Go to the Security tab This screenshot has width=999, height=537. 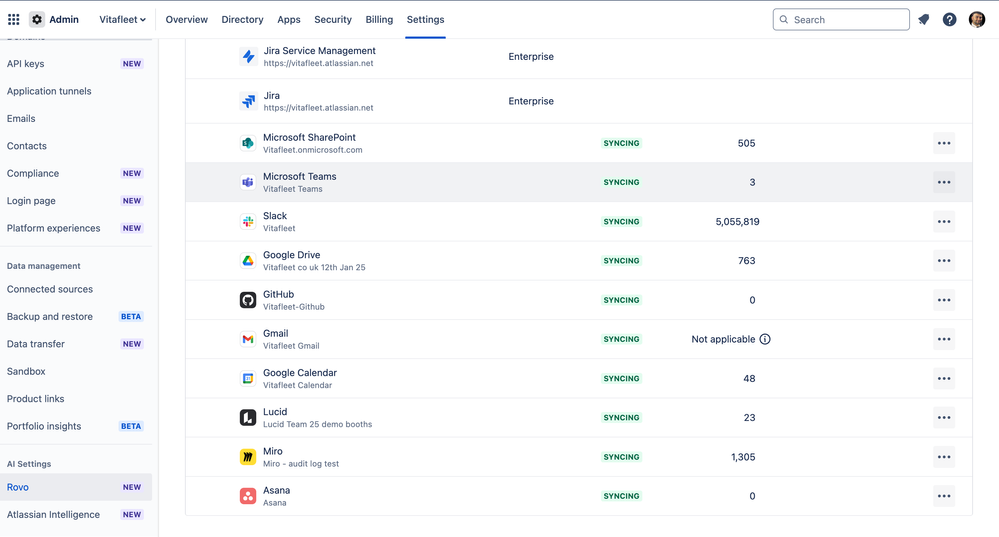point(333,20)
